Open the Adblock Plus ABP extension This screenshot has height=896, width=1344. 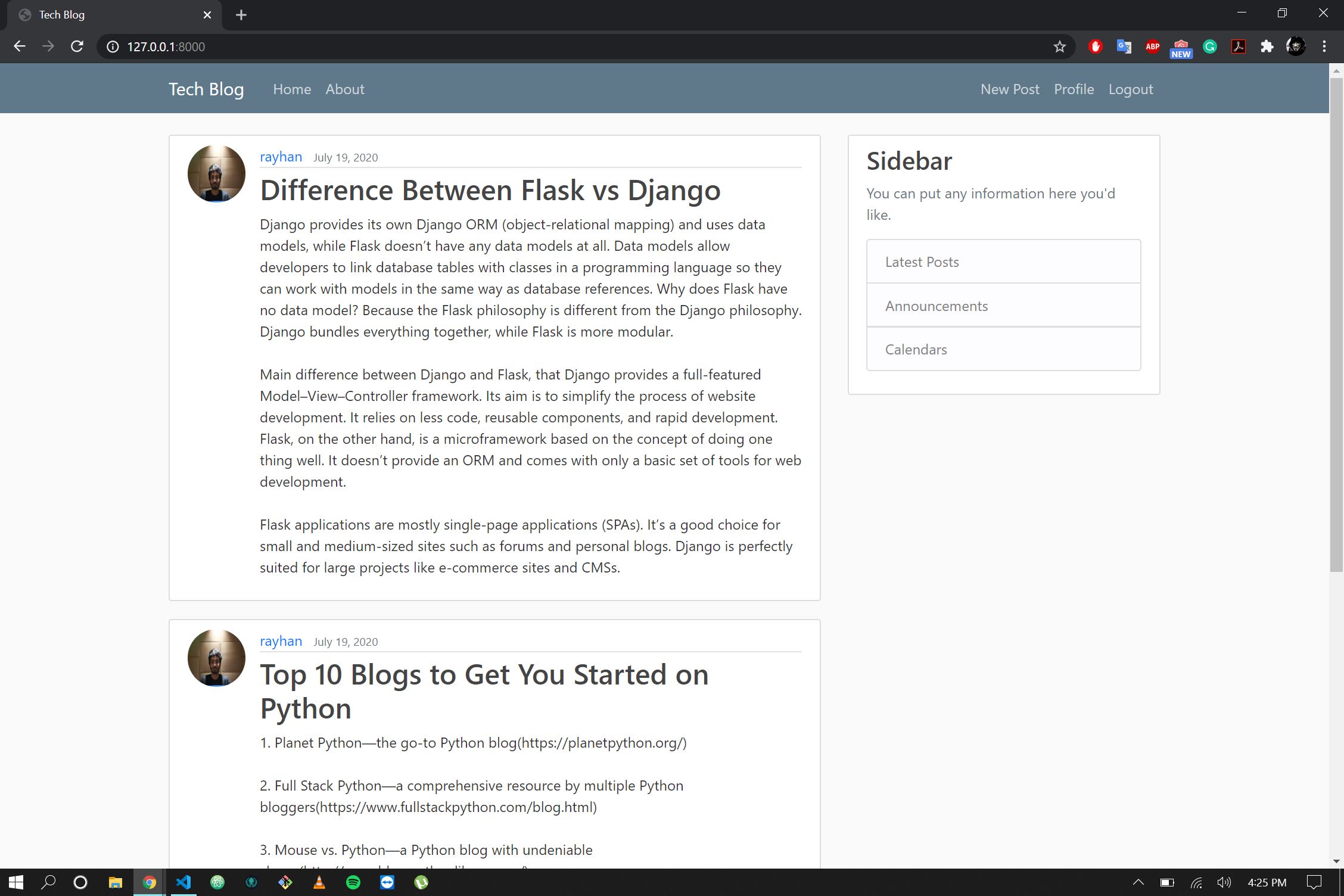pyautogui.click(x=1152, y=46)
